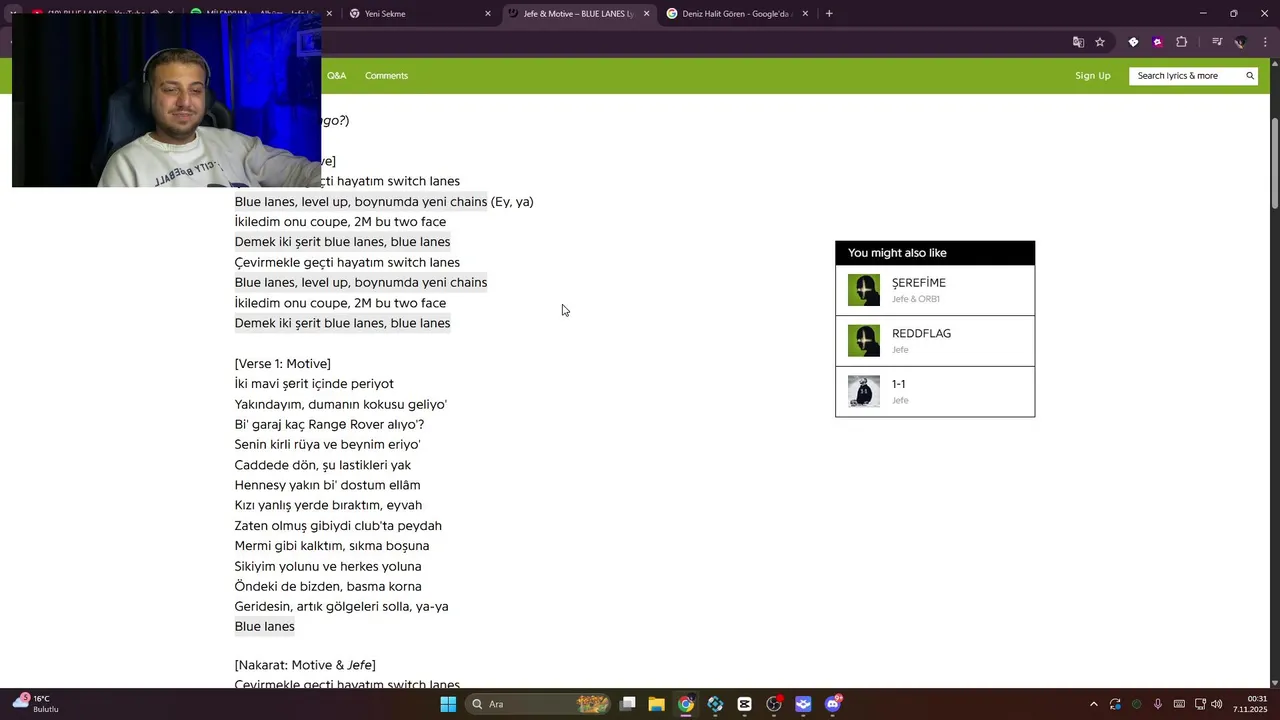Open the Chrome icon on the taskbar
This screenshot has width=1280, height=720.
pyautogui.click(x=686, y=704)
